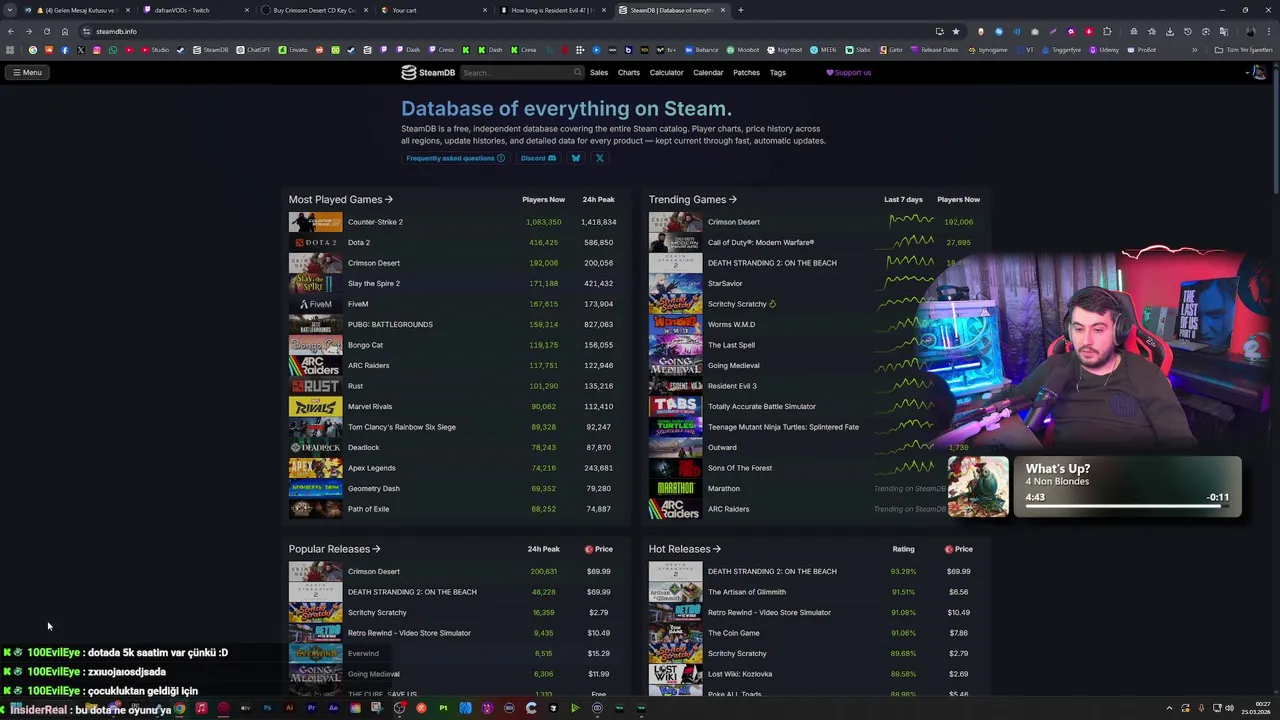This screenshot has height=720, width=1280.
Task: Seek in the What's Up? progress bar
Action: point(1127,508)
